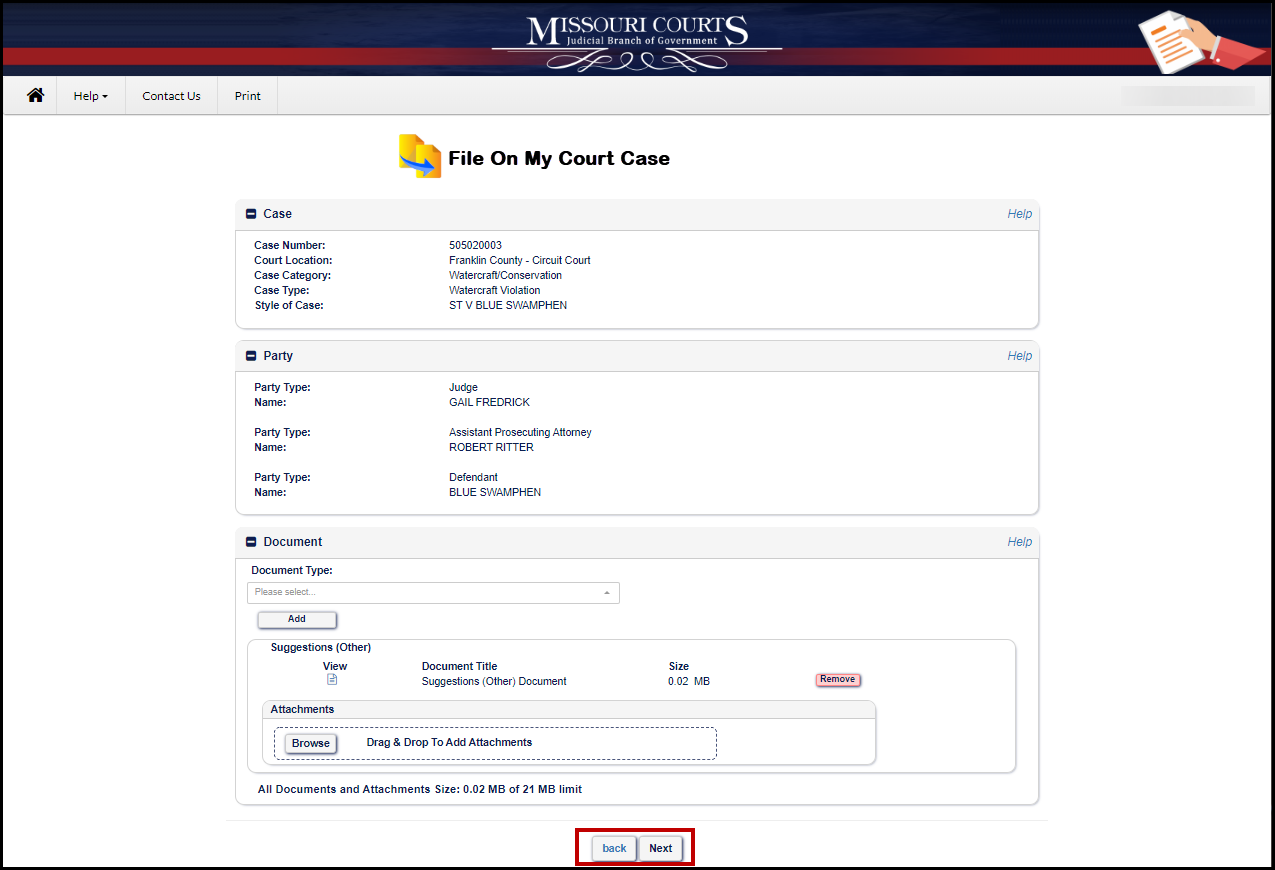This screenshot has height=870, width=1275.
Task: View the Suggestions (Other) document icon
Action: (x=332, y=680)
